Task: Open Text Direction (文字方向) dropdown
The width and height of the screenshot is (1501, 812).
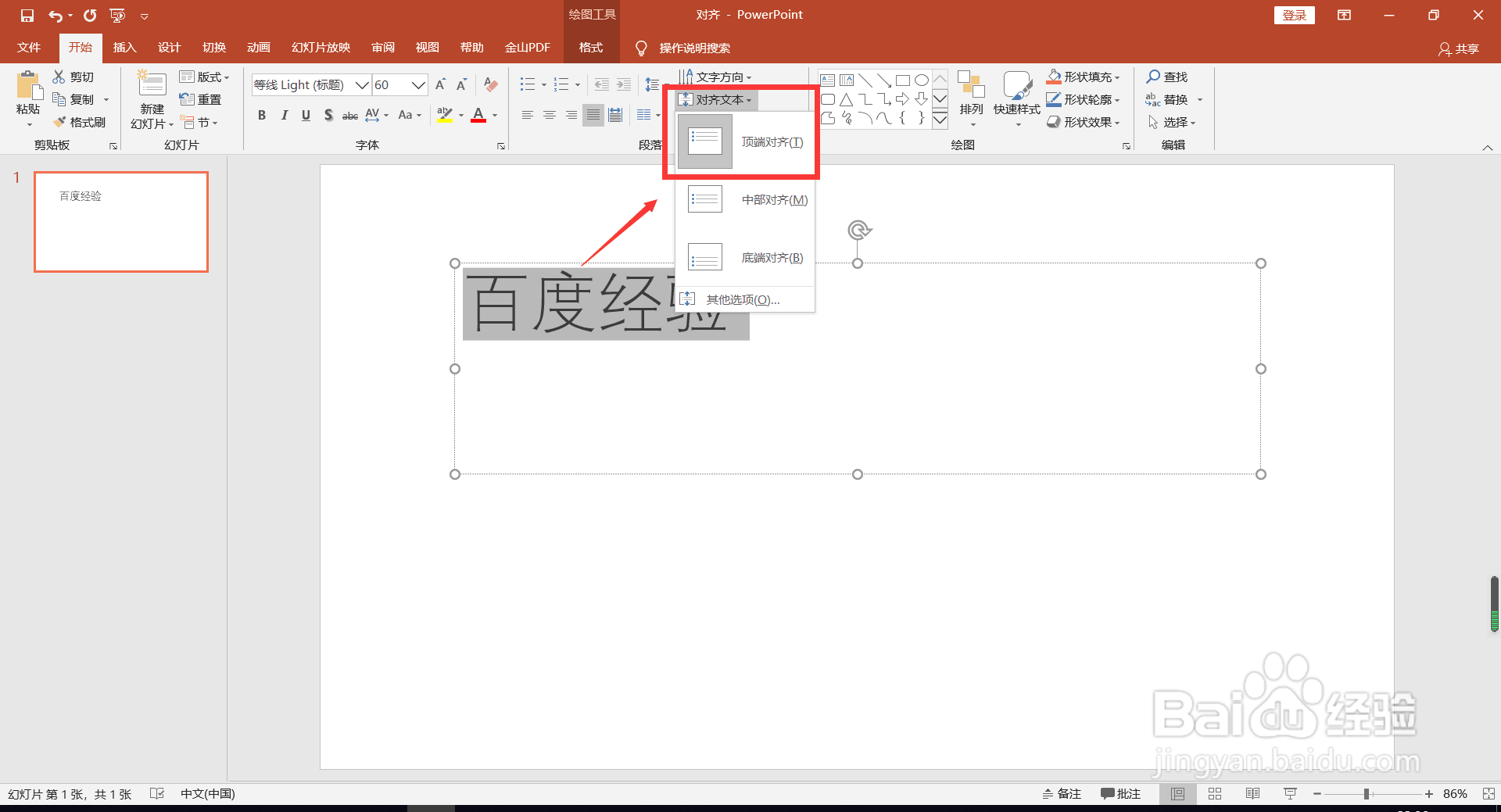Action: pyautogui.click(x=715, y=77)
